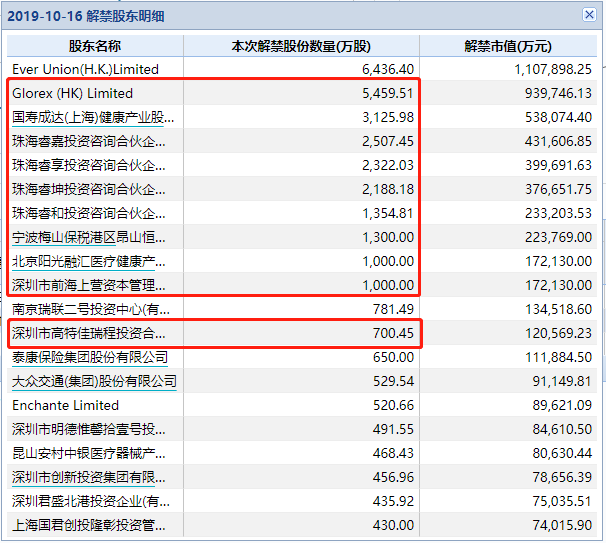Open 北京阳光融汇医疗健康产 shareholder link

click(x=89, y=262)
